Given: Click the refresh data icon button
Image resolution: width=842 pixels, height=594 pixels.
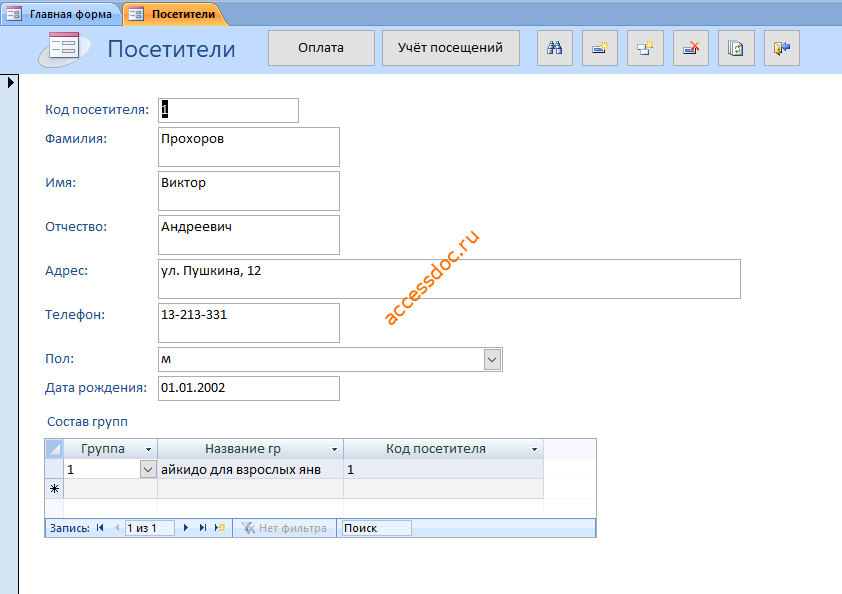Looking at the screenshot, I should coord(736,48).
